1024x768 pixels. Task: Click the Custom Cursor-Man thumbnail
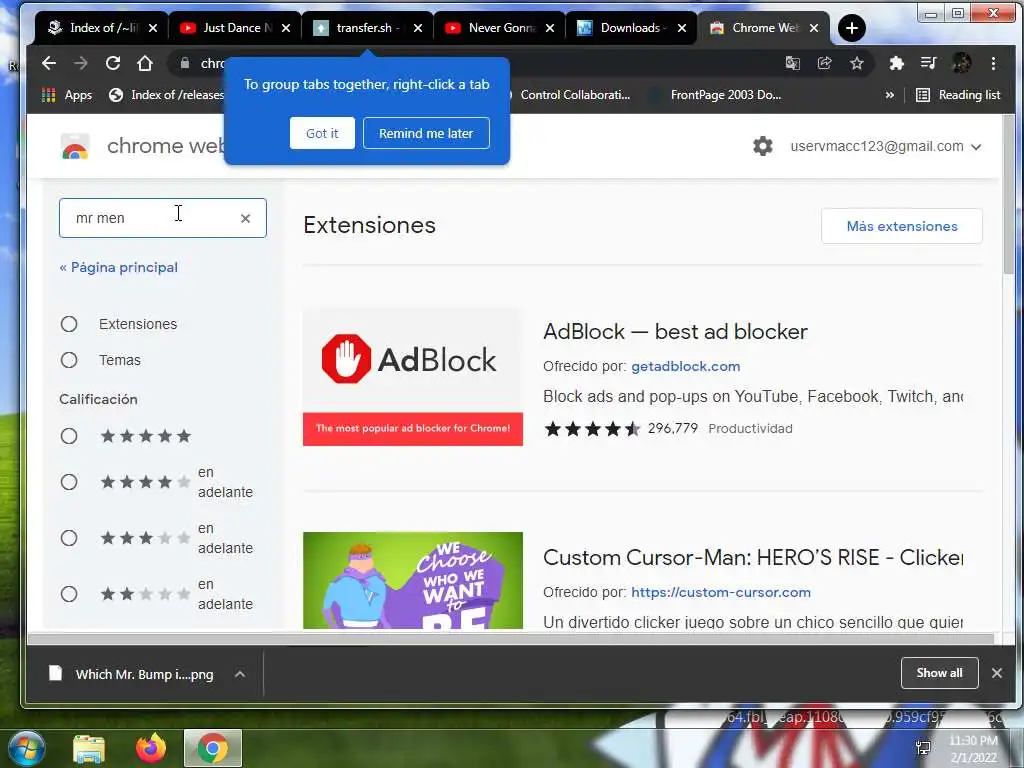[413, 581]
